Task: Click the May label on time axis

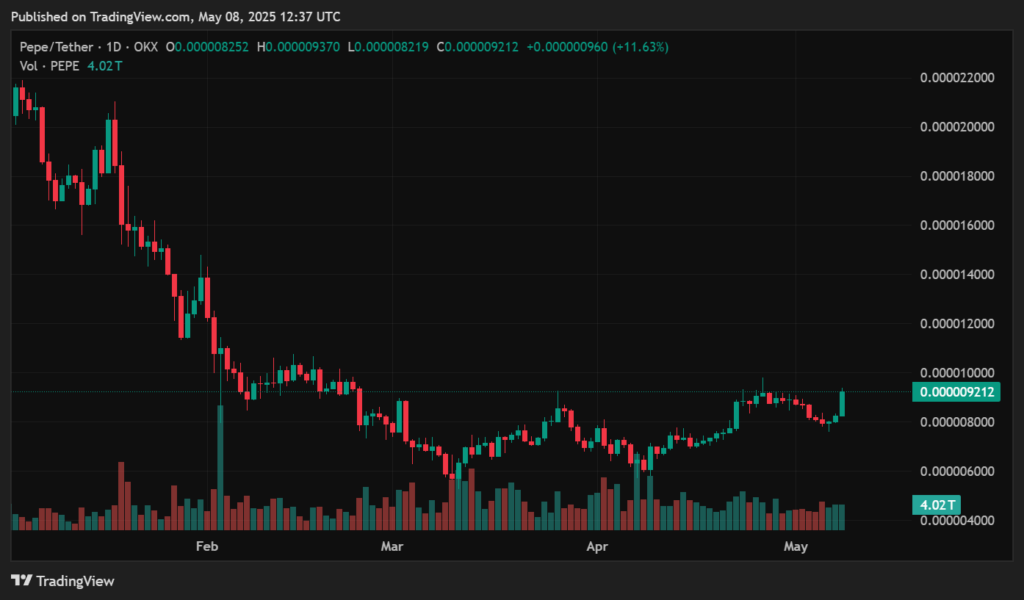Action: pos(795,546)
